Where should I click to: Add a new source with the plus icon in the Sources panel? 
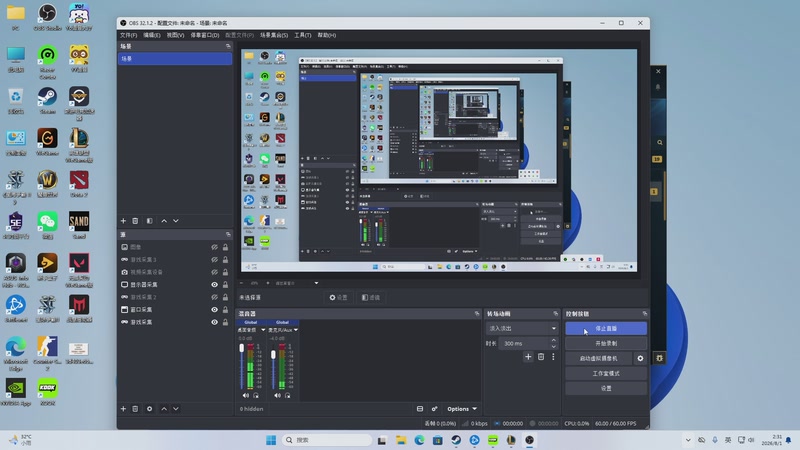point(123,409)
